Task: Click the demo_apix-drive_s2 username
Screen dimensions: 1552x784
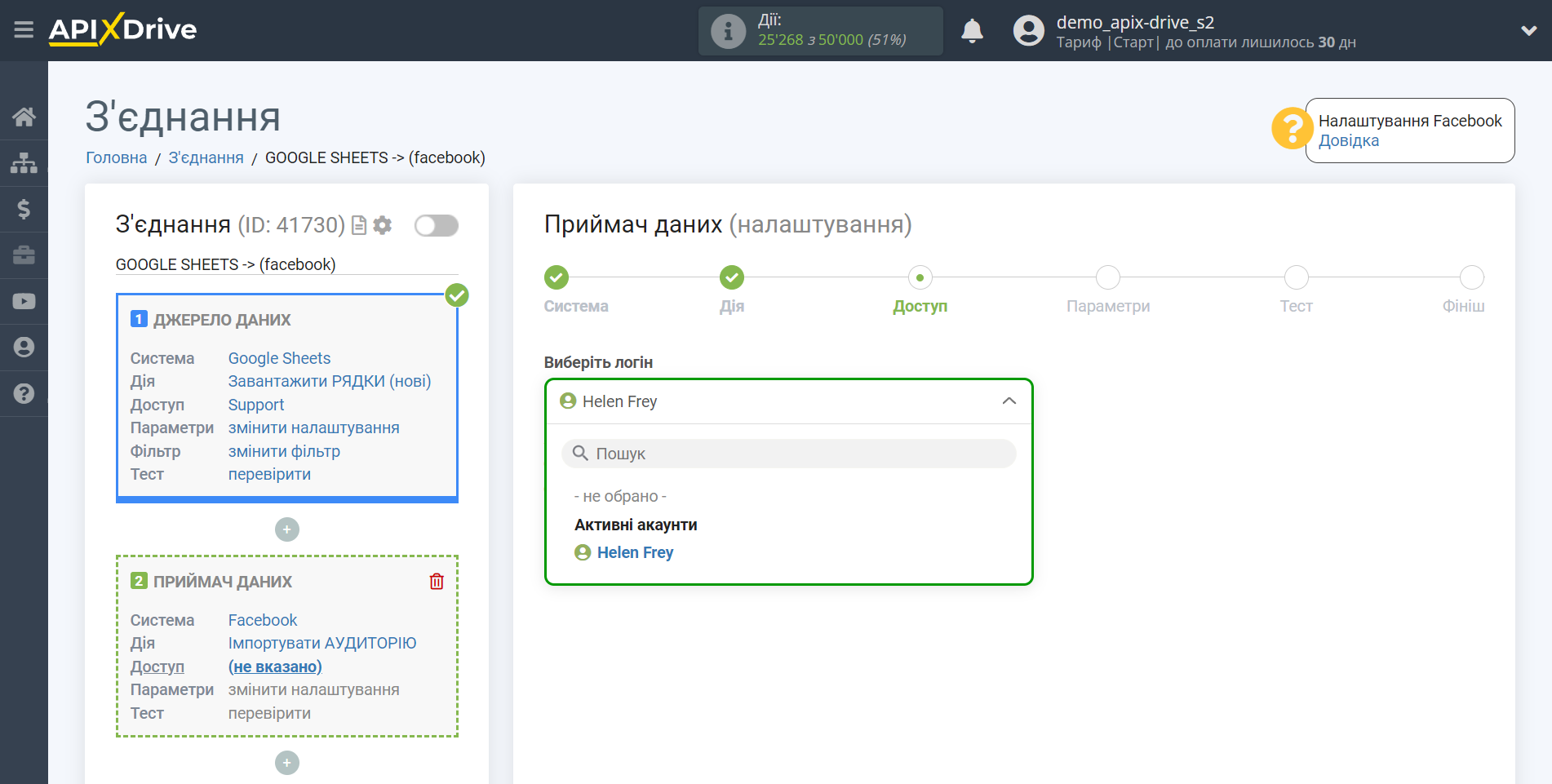Action: 1135,22
